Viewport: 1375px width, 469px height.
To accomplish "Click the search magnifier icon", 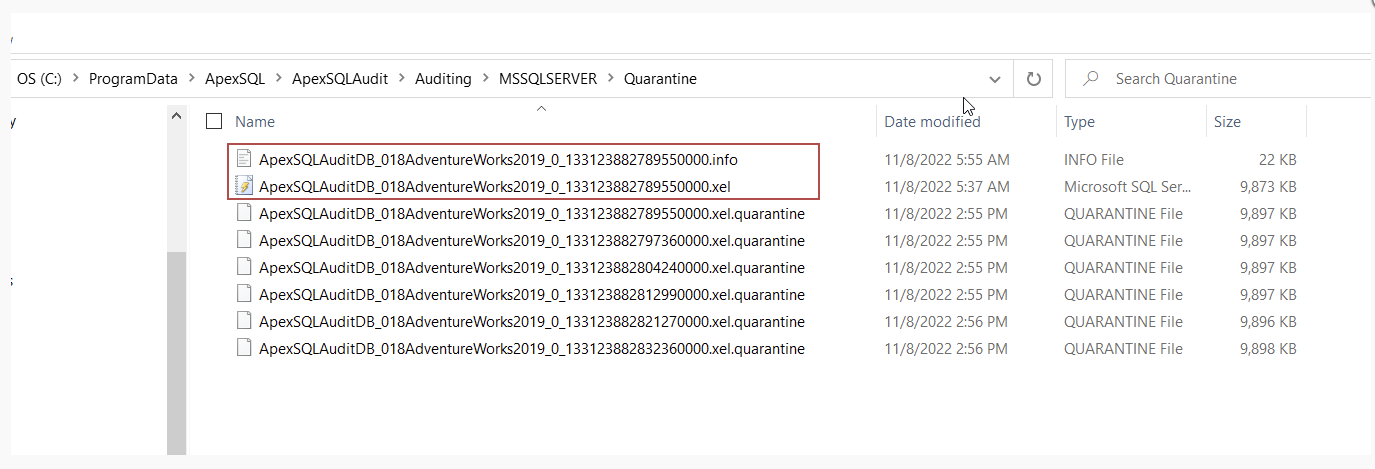I will click(1092, 78).
